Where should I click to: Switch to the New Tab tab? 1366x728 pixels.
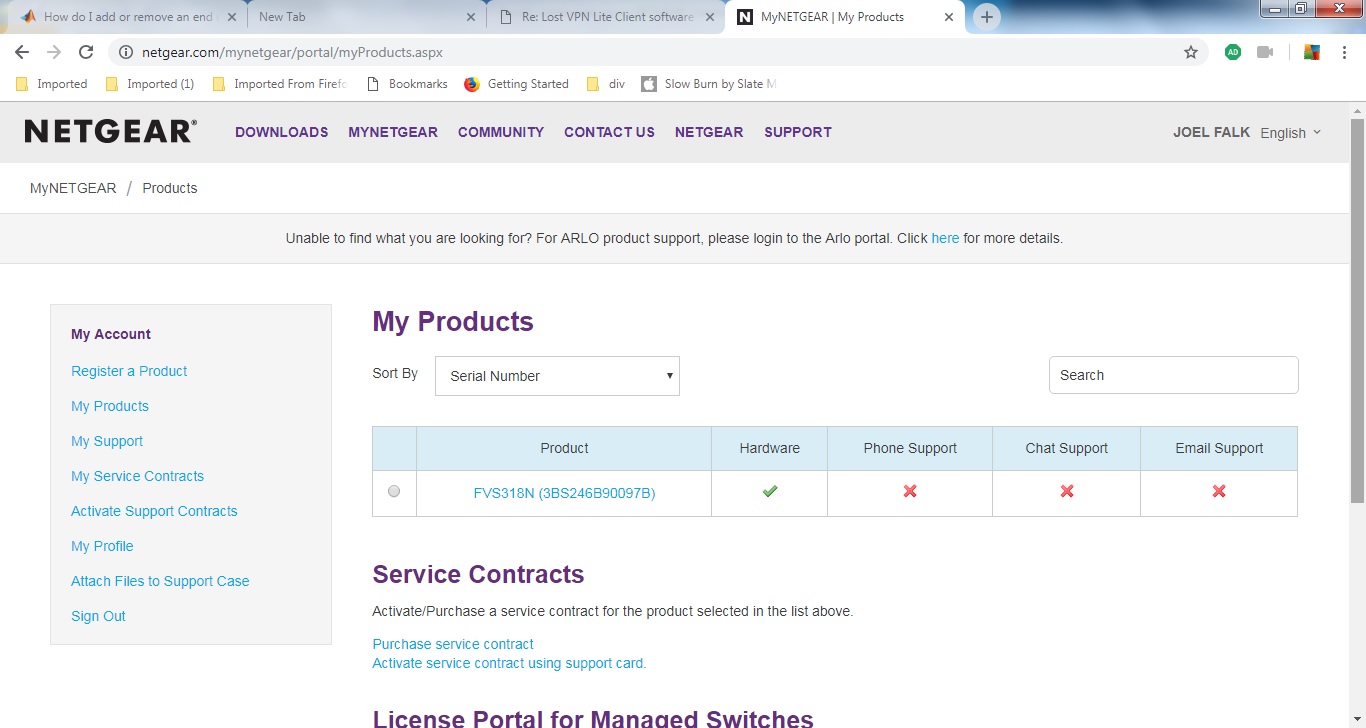366,17
